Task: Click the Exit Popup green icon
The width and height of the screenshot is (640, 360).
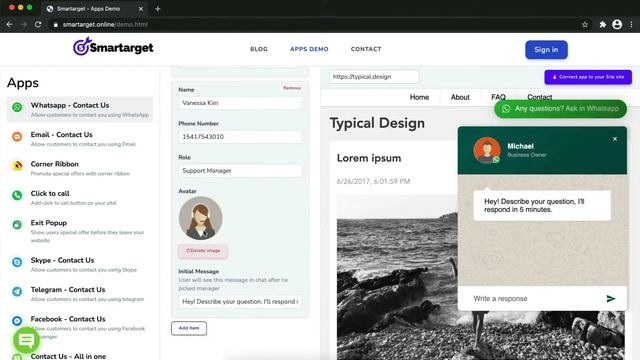Action: click(17, 225)
